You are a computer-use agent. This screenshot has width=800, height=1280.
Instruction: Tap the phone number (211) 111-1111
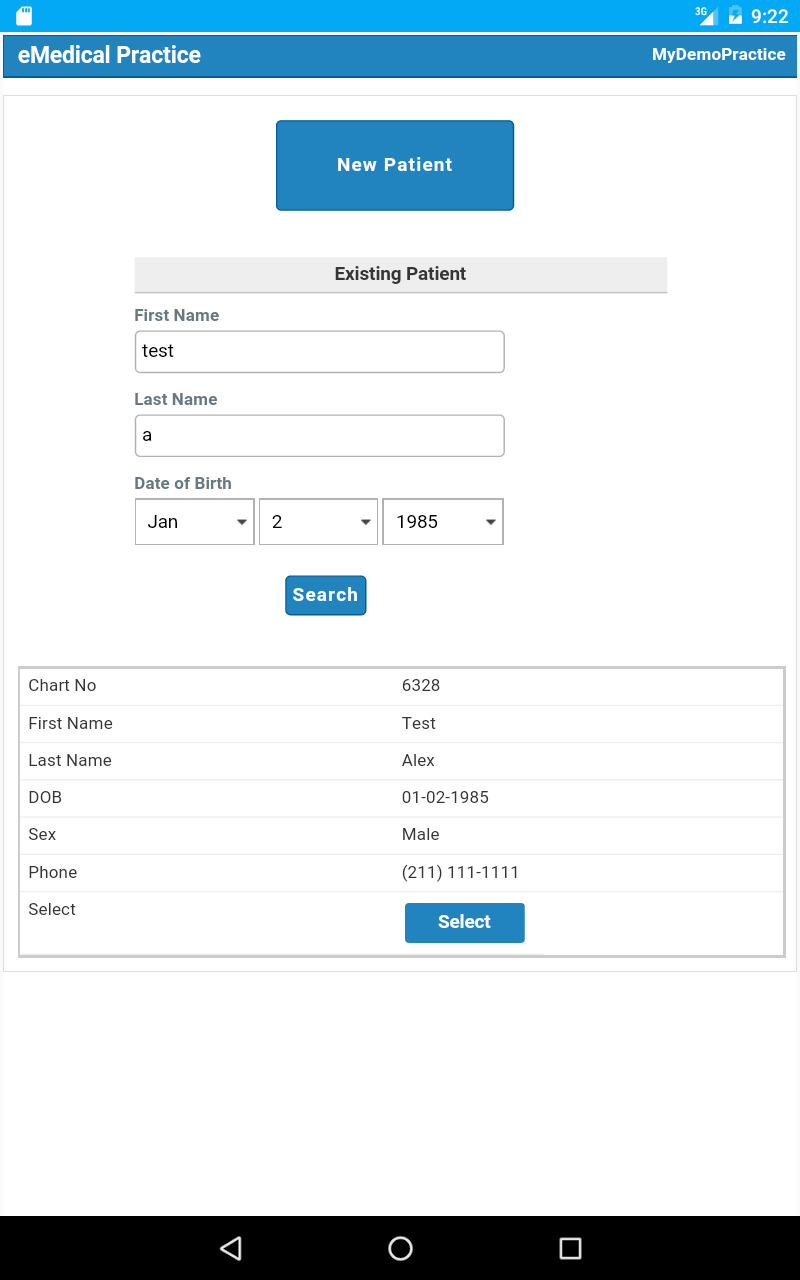(461, 872)
